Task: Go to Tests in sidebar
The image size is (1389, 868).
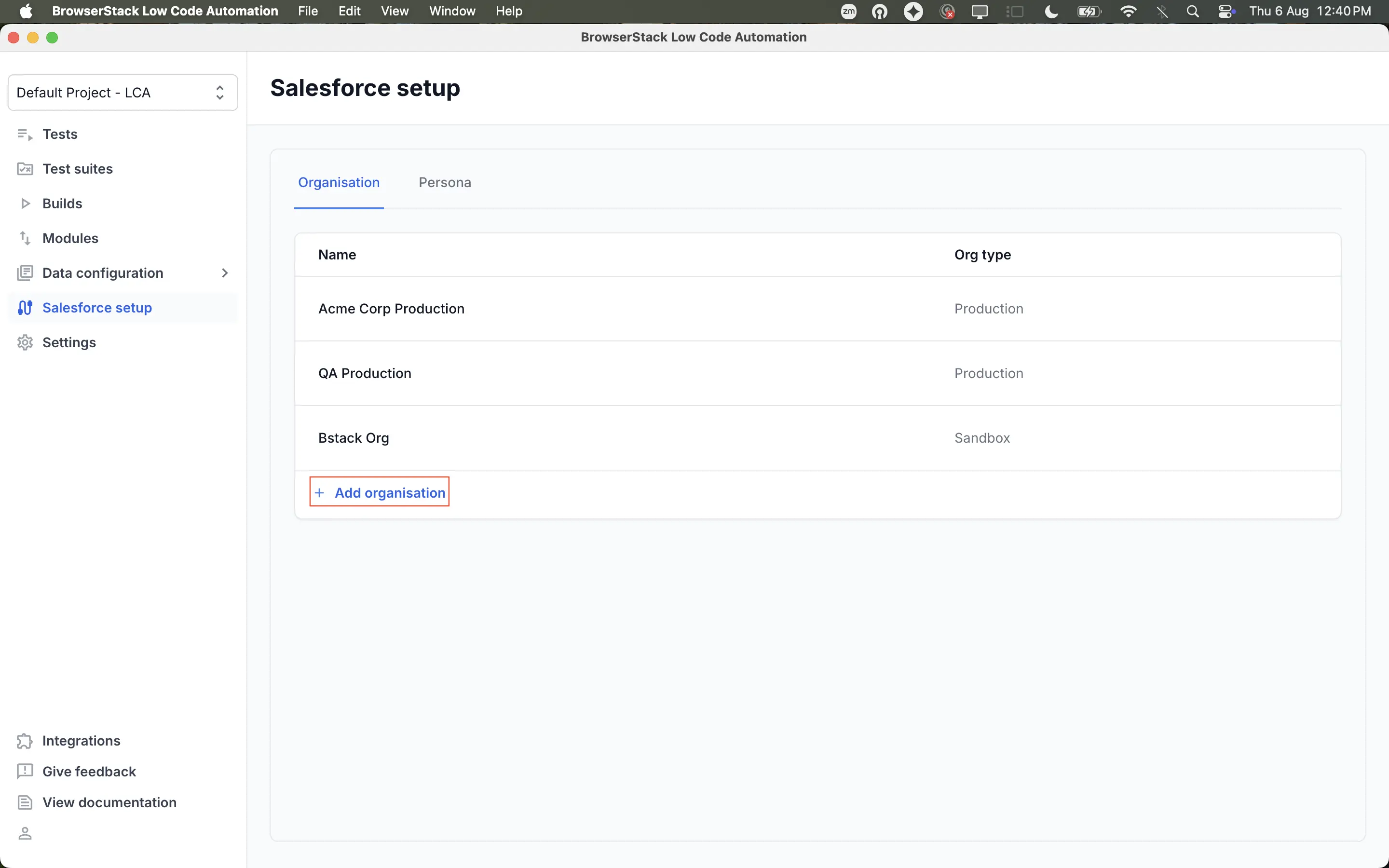Action: (60, 135)
